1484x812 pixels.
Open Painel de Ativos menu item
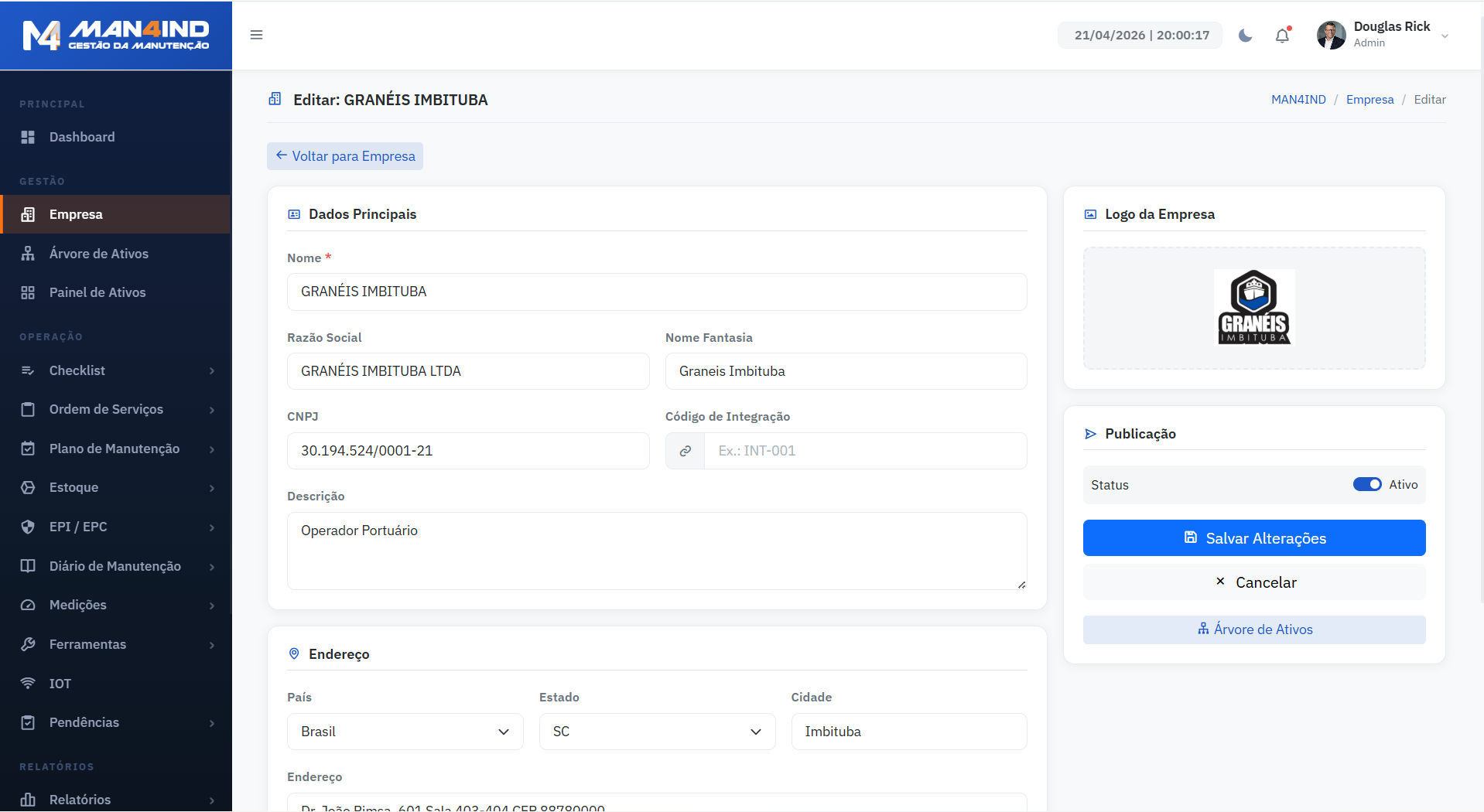[x=97, y=292]
